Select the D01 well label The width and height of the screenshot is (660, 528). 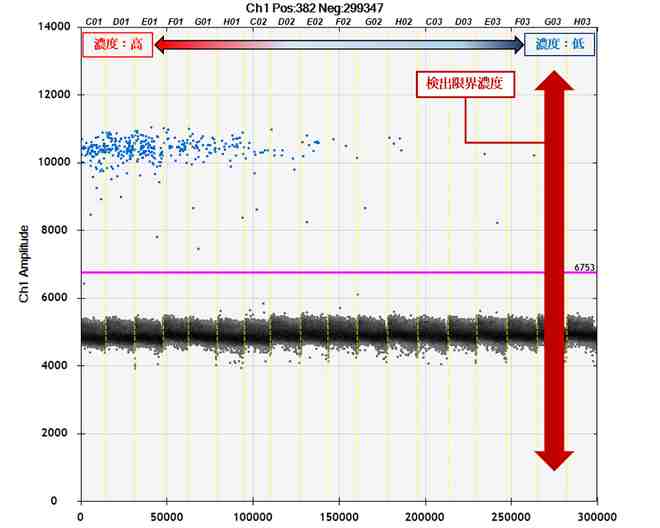pos(121,21)
